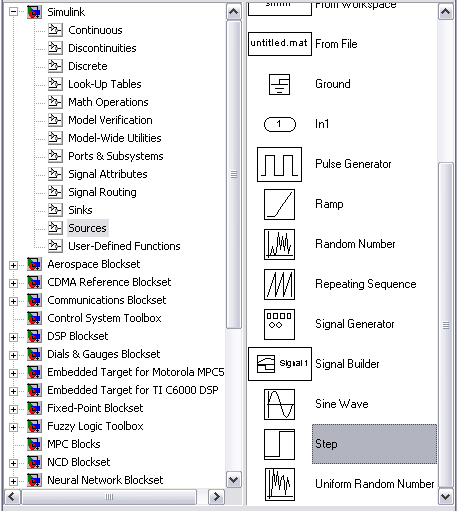Click the Sources sublibrary icon
458x511 pixels.
coord(55,228)
